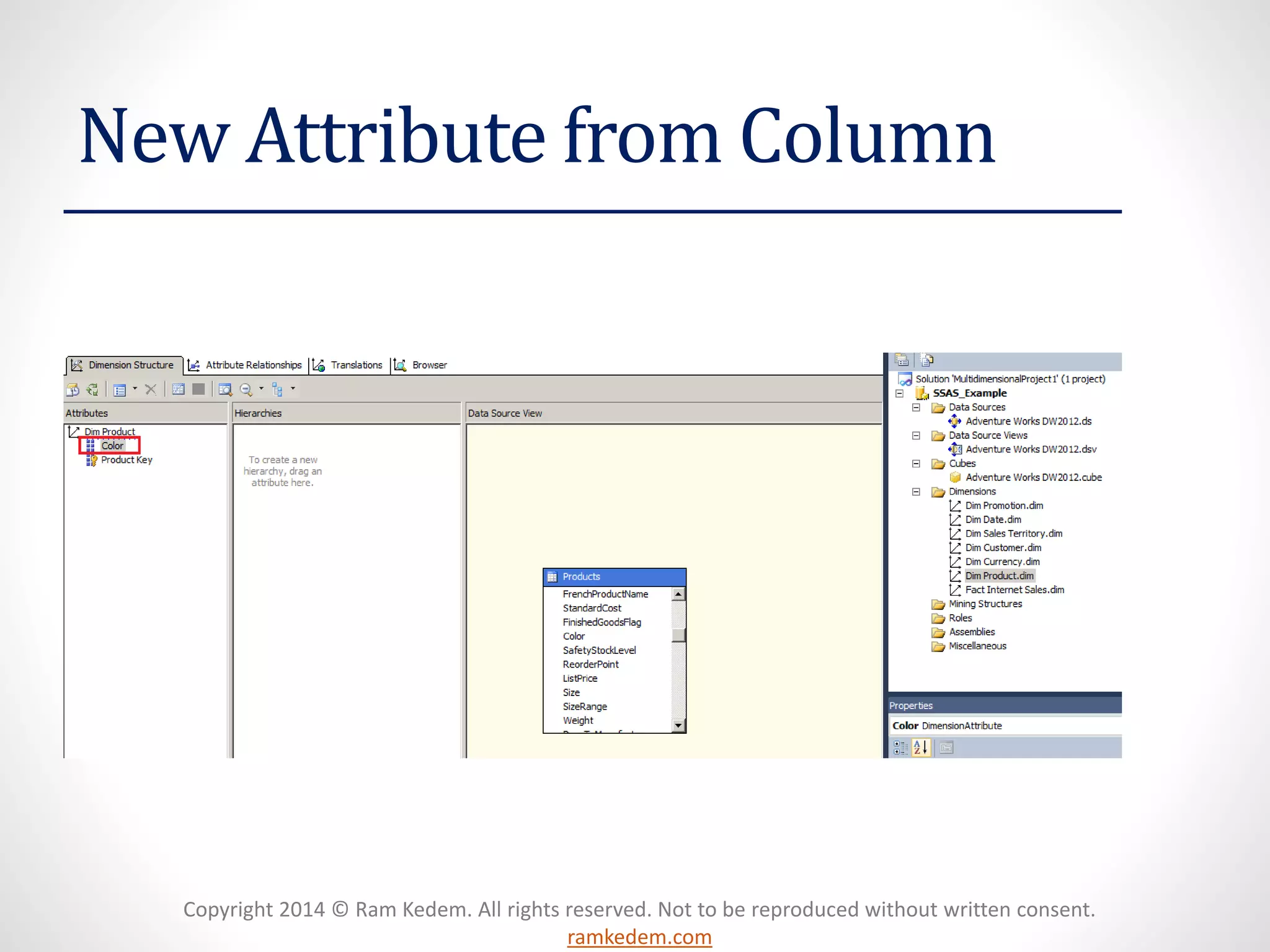
Task: Click the Process dimension toolbar icon
Action: pos(73,390)
